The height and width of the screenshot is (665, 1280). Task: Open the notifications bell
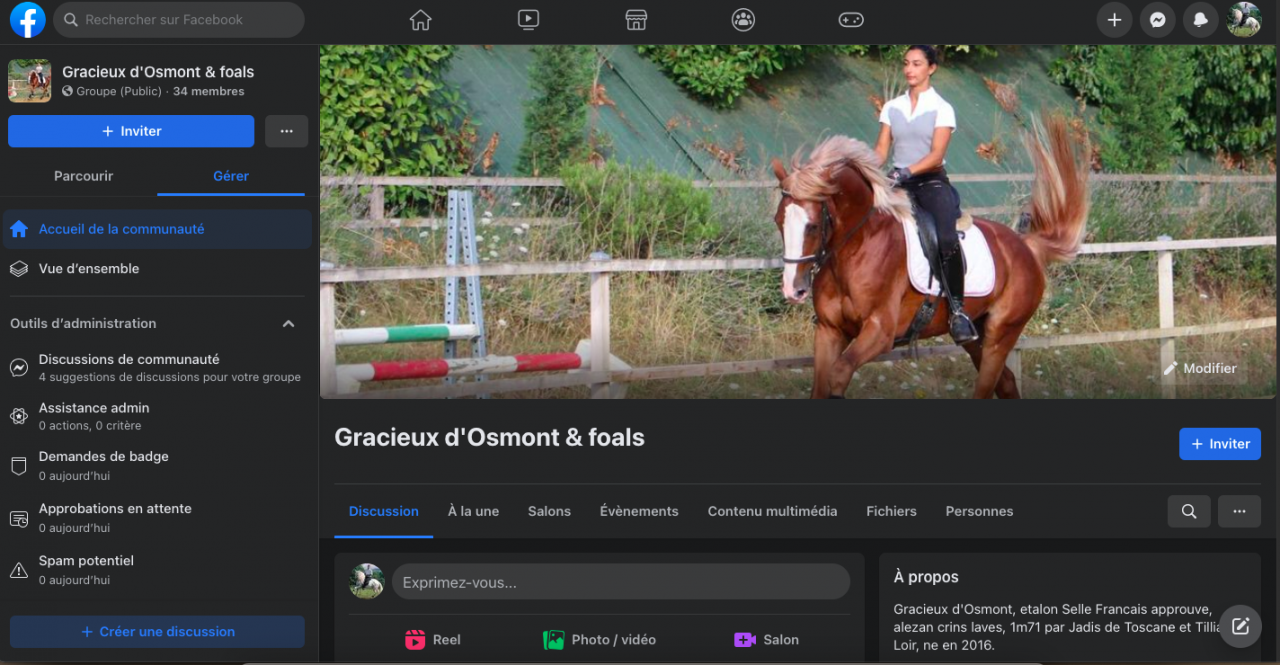point(1200,20)
